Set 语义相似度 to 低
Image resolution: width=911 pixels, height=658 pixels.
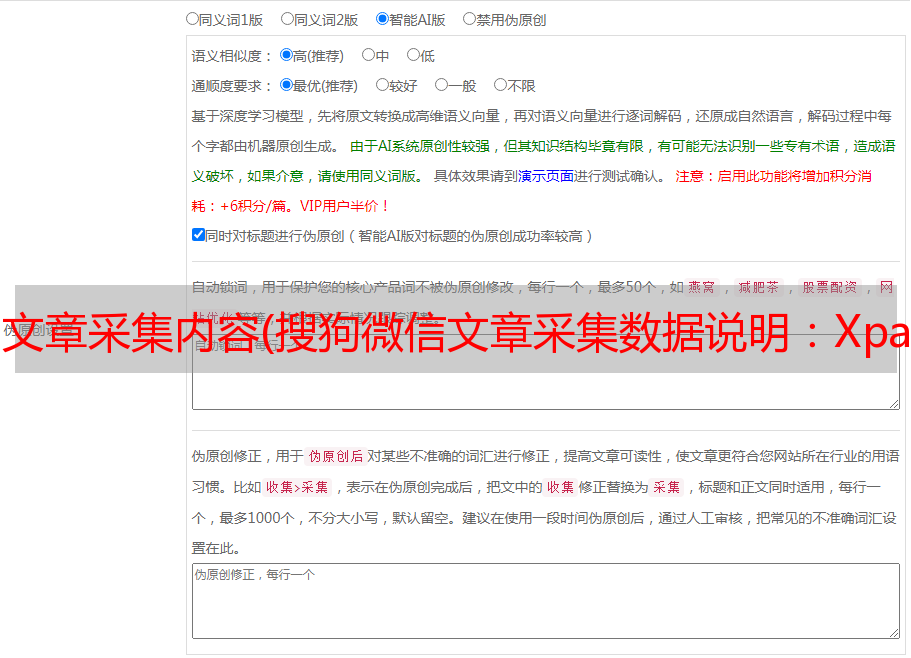click(413, 55)
